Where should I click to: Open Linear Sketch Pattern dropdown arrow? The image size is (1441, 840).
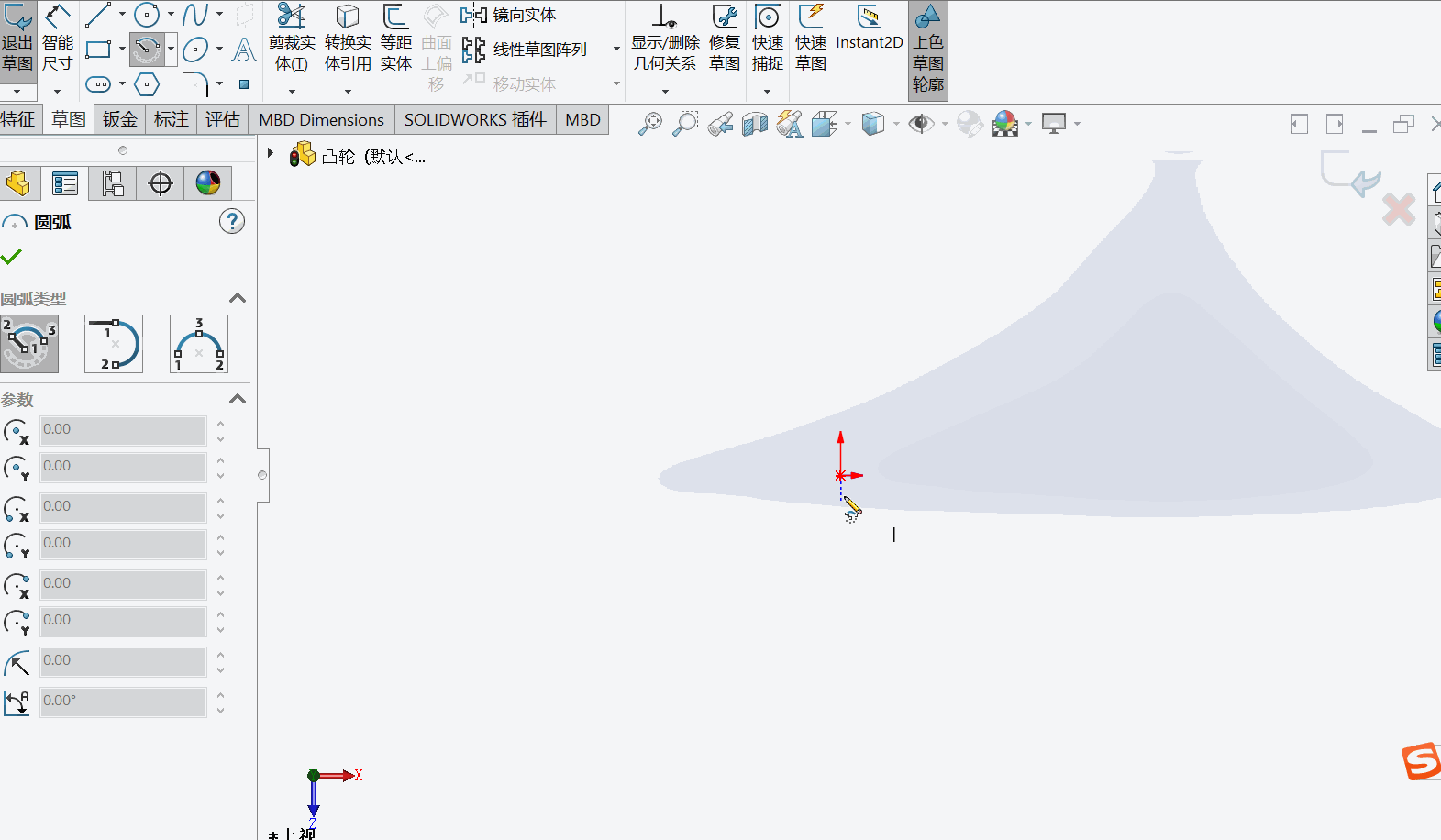pyautogui.click(x=616, y=49)
